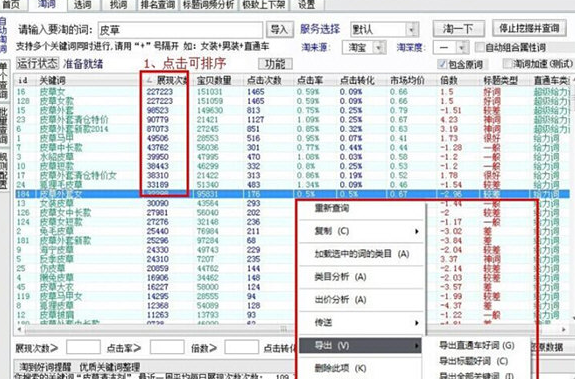Select the 皮草外套清仓特价 keyword row
The image size is (575, 379).
click(292, 119)
